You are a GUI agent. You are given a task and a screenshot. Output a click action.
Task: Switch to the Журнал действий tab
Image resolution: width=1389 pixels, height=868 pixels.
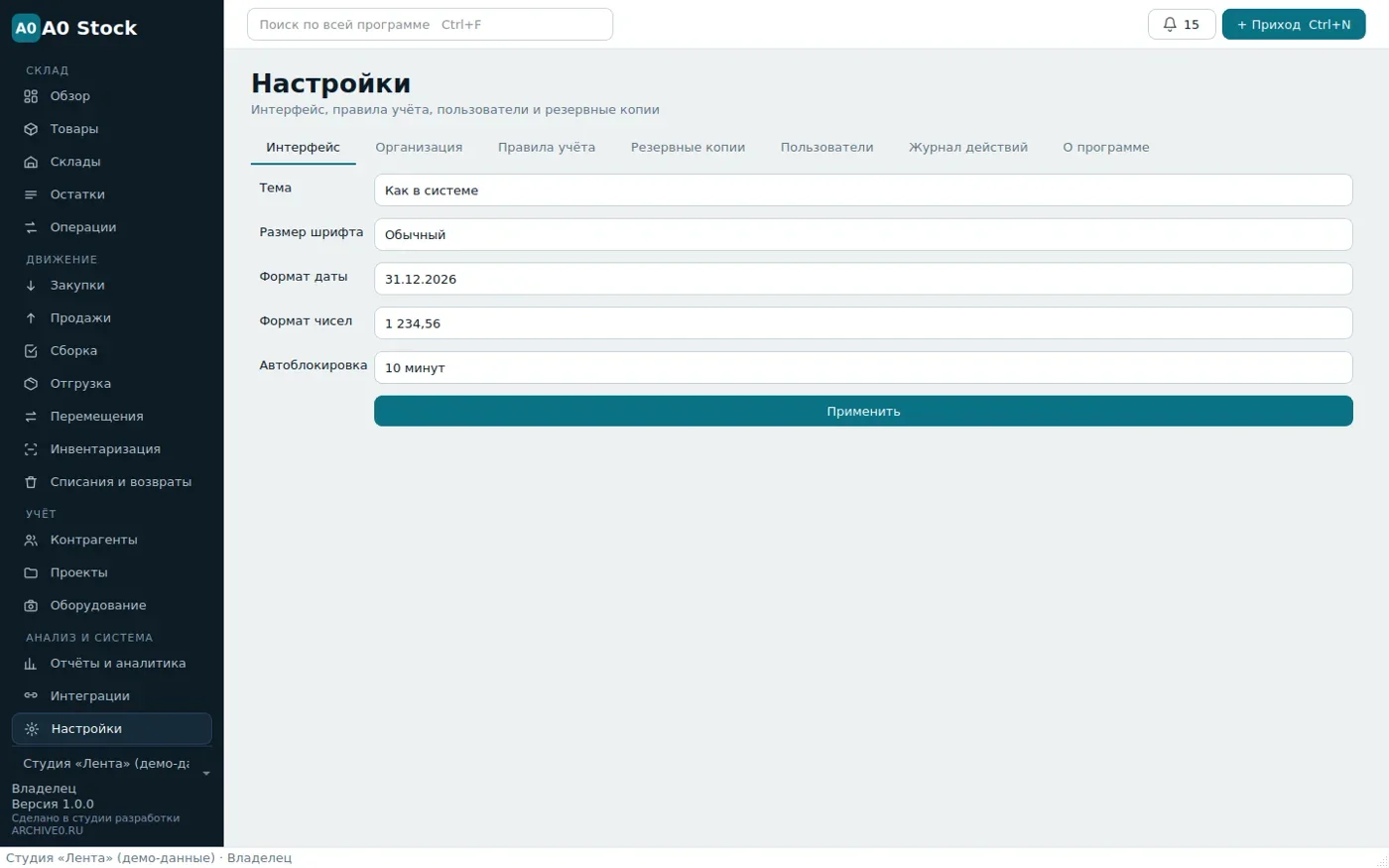(x=968, y=147)
